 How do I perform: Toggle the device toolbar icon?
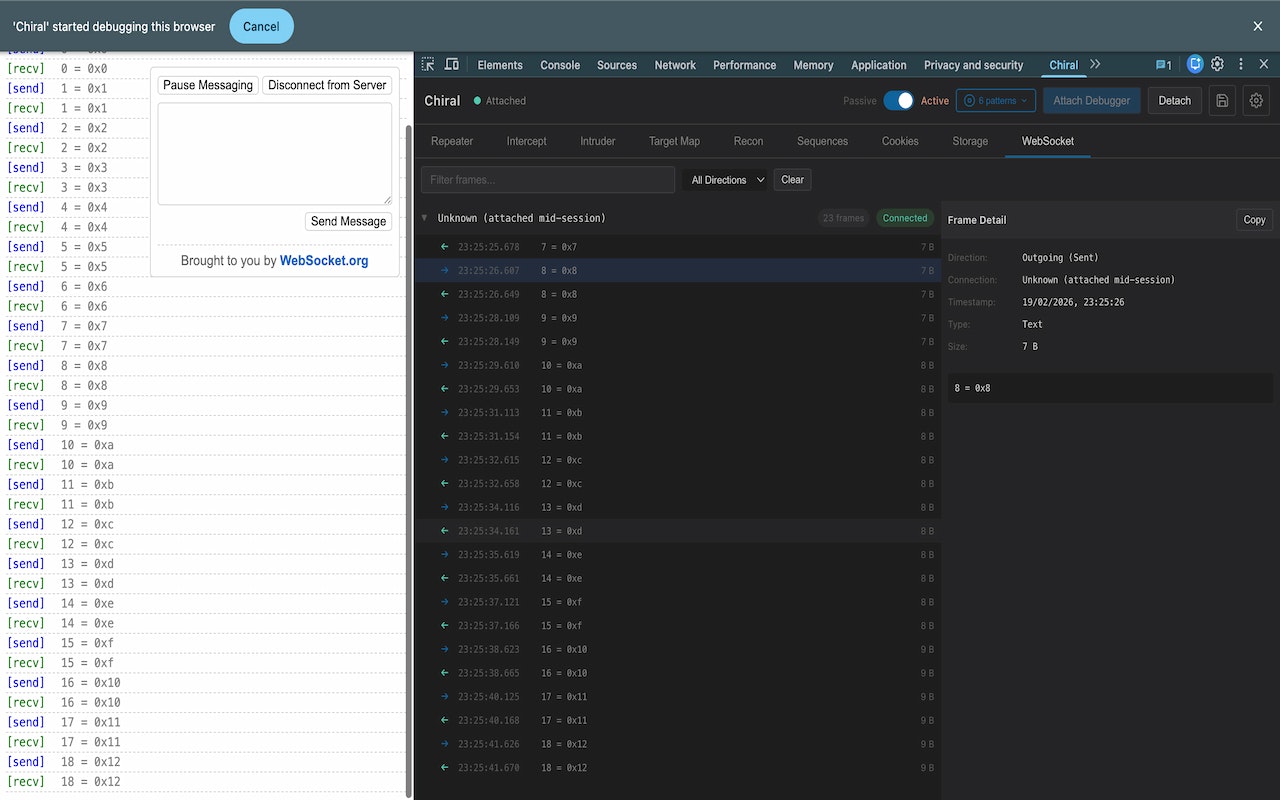(452, 64)
